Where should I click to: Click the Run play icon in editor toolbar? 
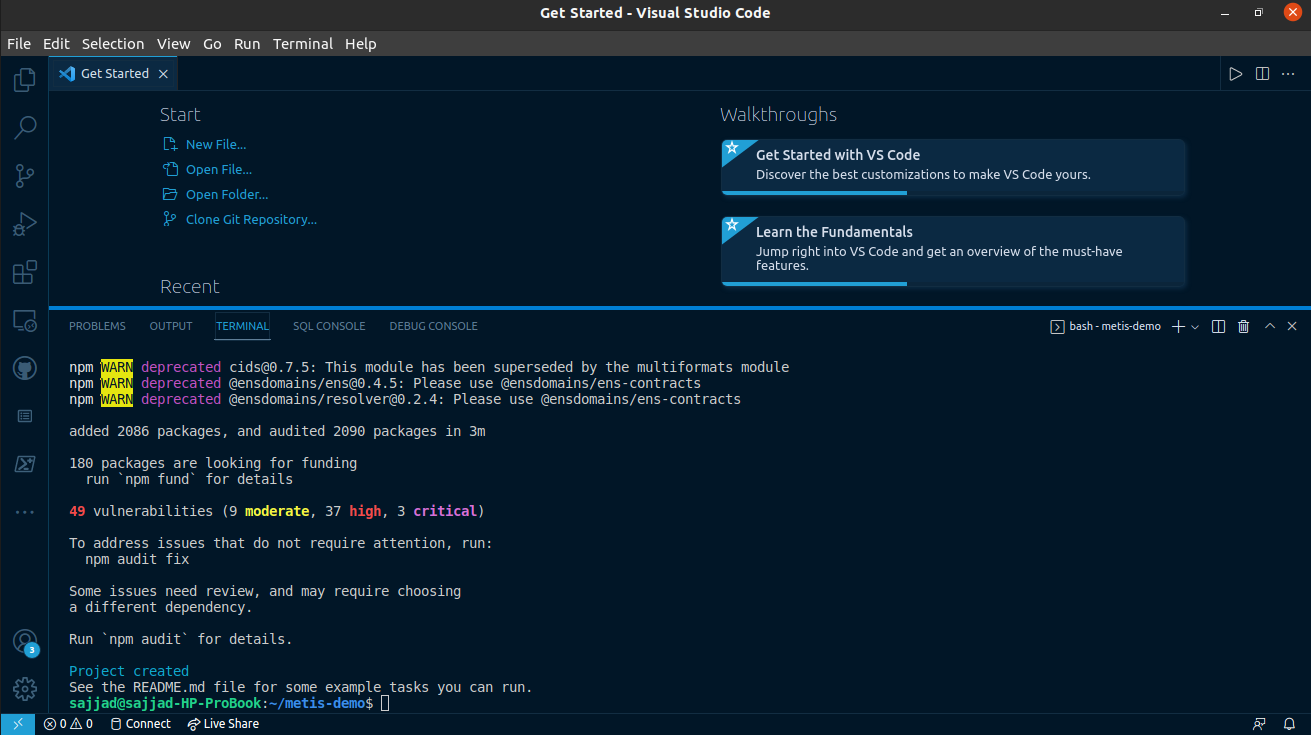(x=1236, y=74)
